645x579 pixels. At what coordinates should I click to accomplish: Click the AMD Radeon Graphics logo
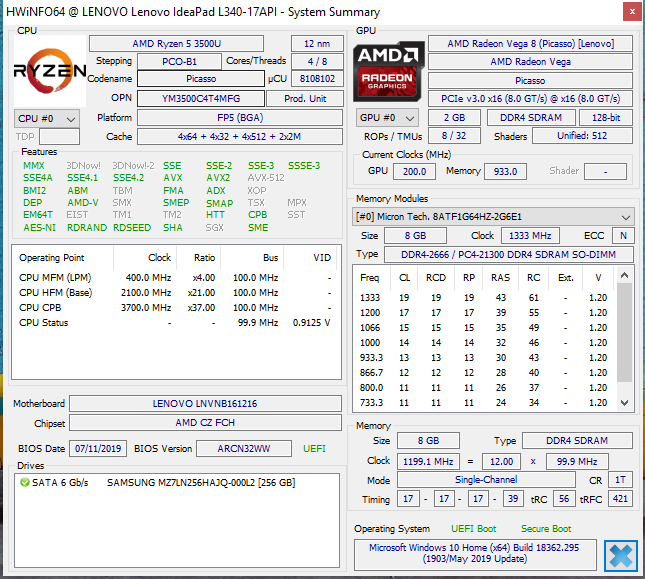[x=388, y=71]
